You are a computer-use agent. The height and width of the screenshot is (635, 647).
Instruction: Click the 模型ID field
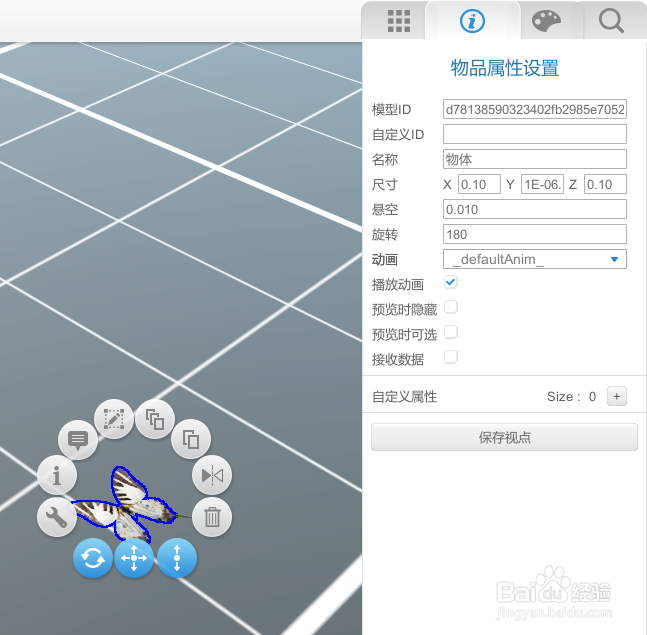[x=535, y=109]
